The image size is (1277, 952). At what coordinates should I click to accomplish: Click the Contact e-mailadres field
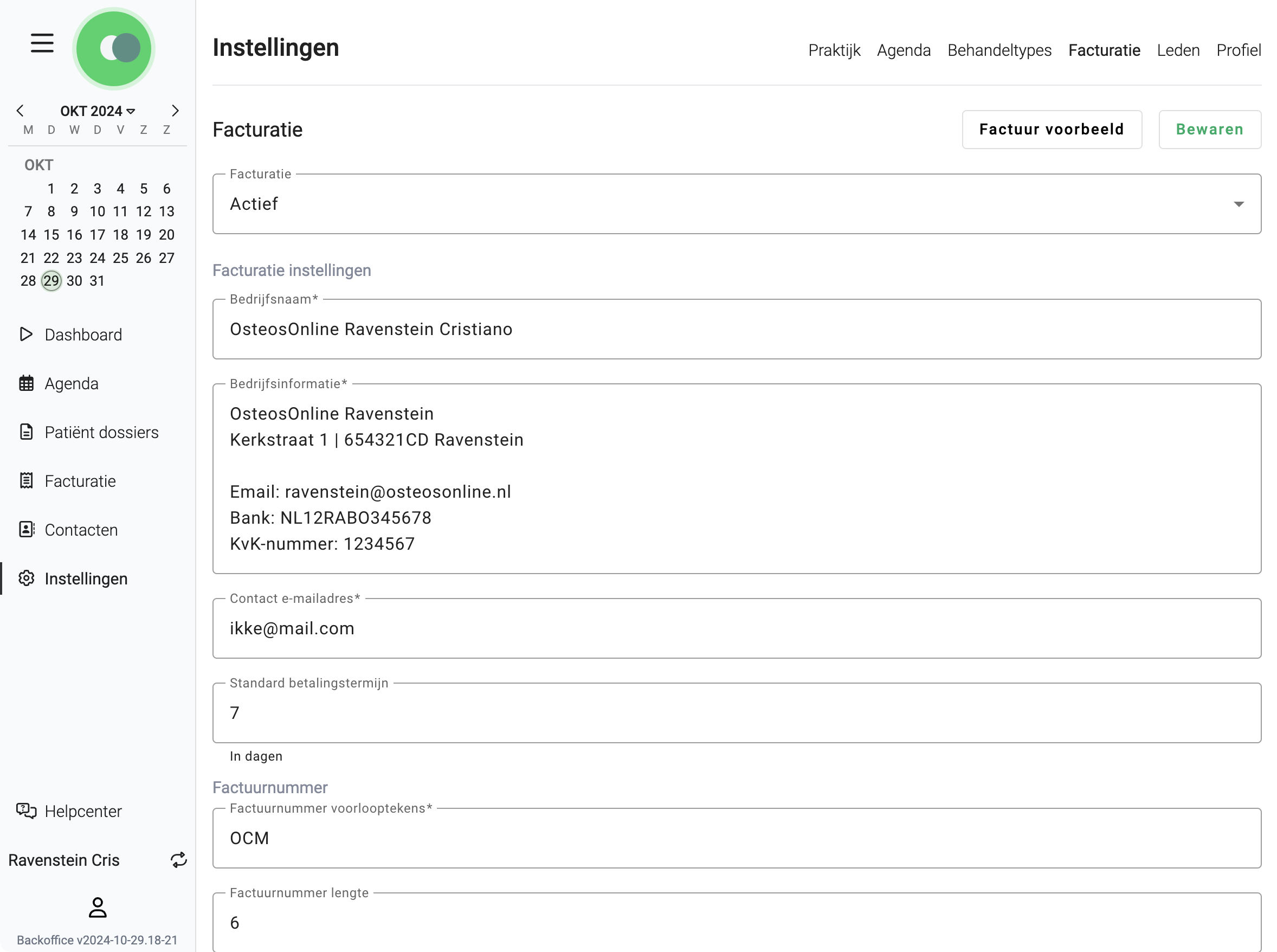pyautogui.click(x=736, y=628)
